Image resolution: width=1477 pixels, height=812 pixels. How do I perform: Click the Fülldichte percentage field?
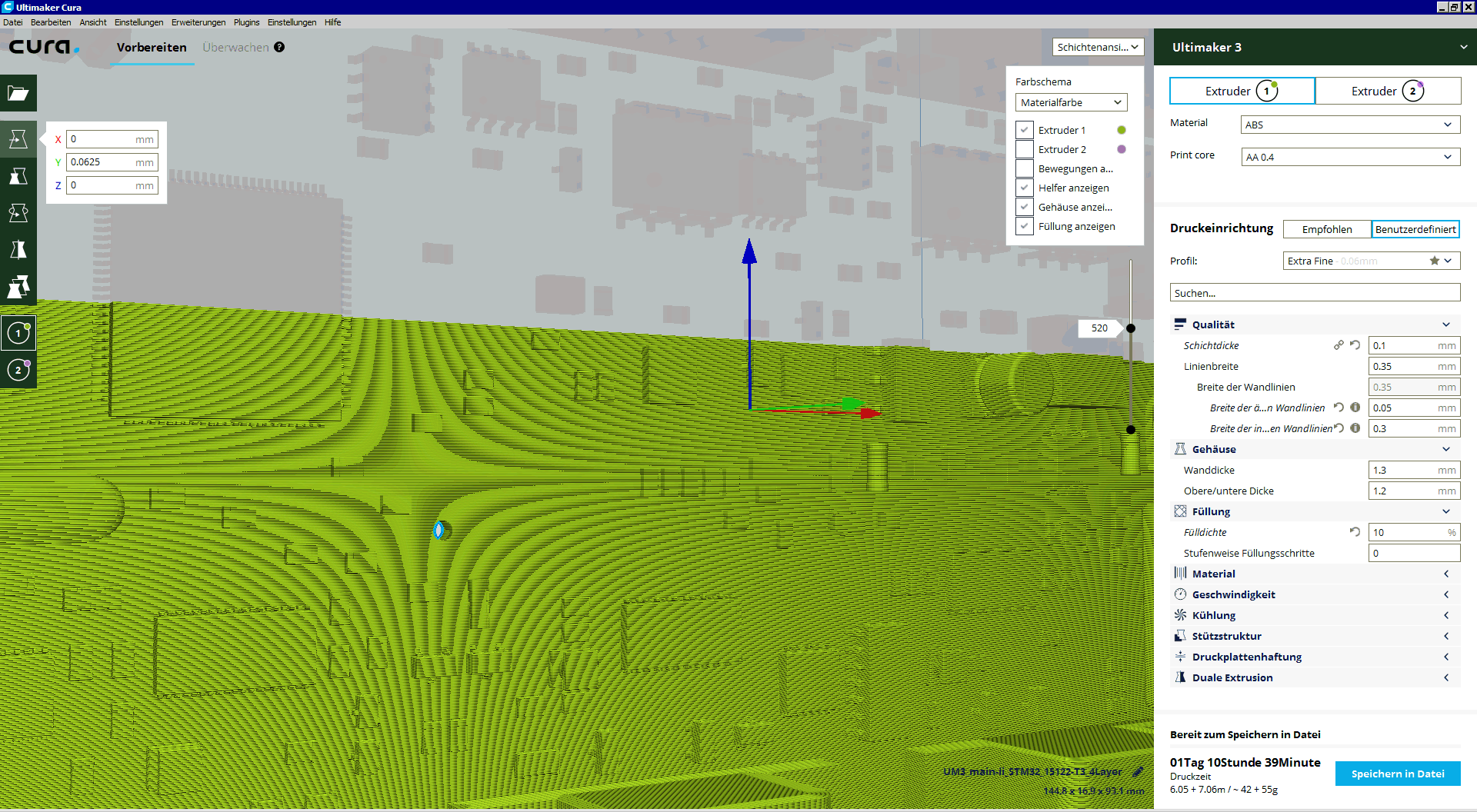pos(1414,532)
